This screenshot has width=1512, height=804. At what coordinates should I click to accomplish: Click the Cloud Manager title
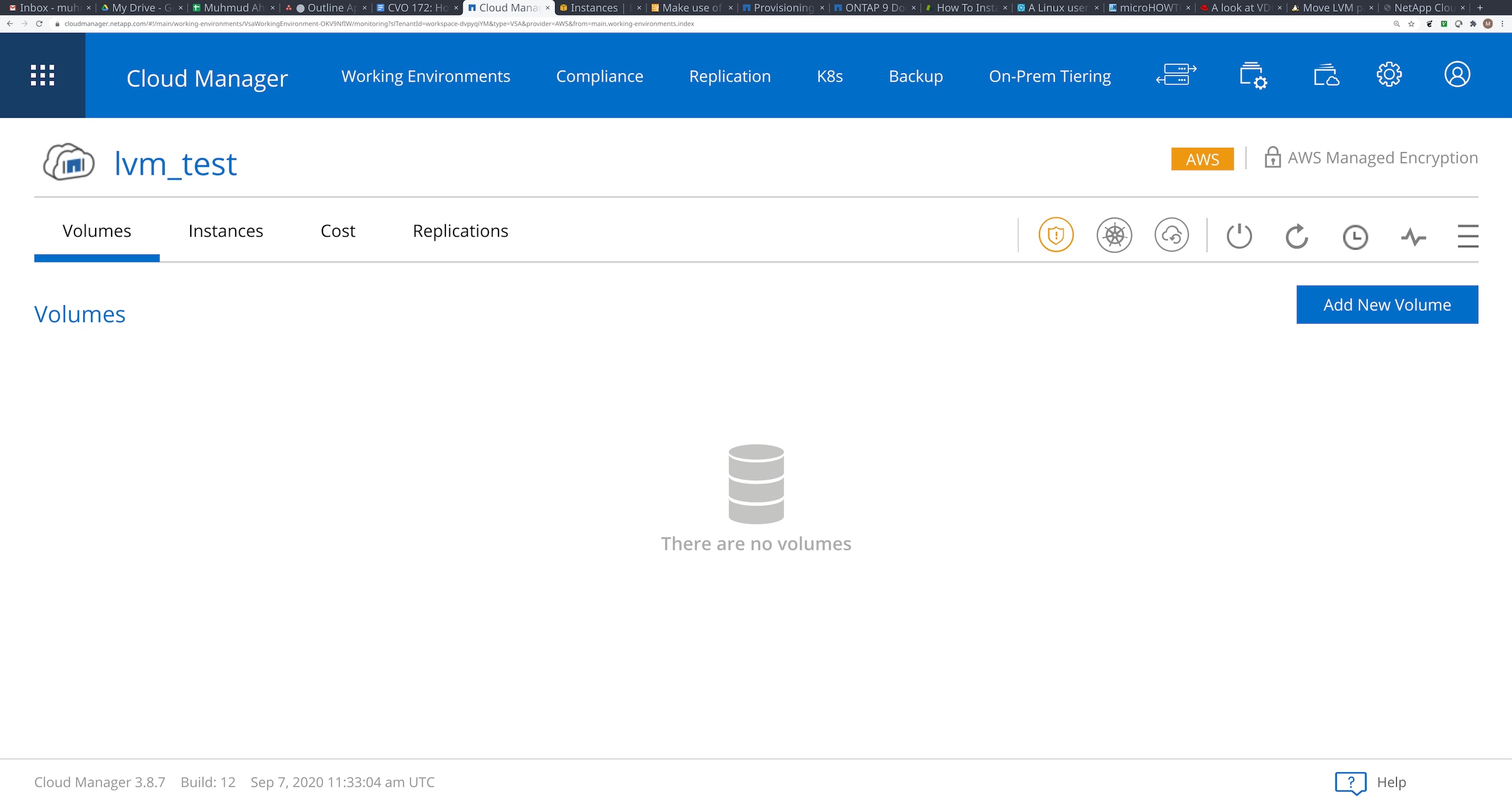pos(207,78)
